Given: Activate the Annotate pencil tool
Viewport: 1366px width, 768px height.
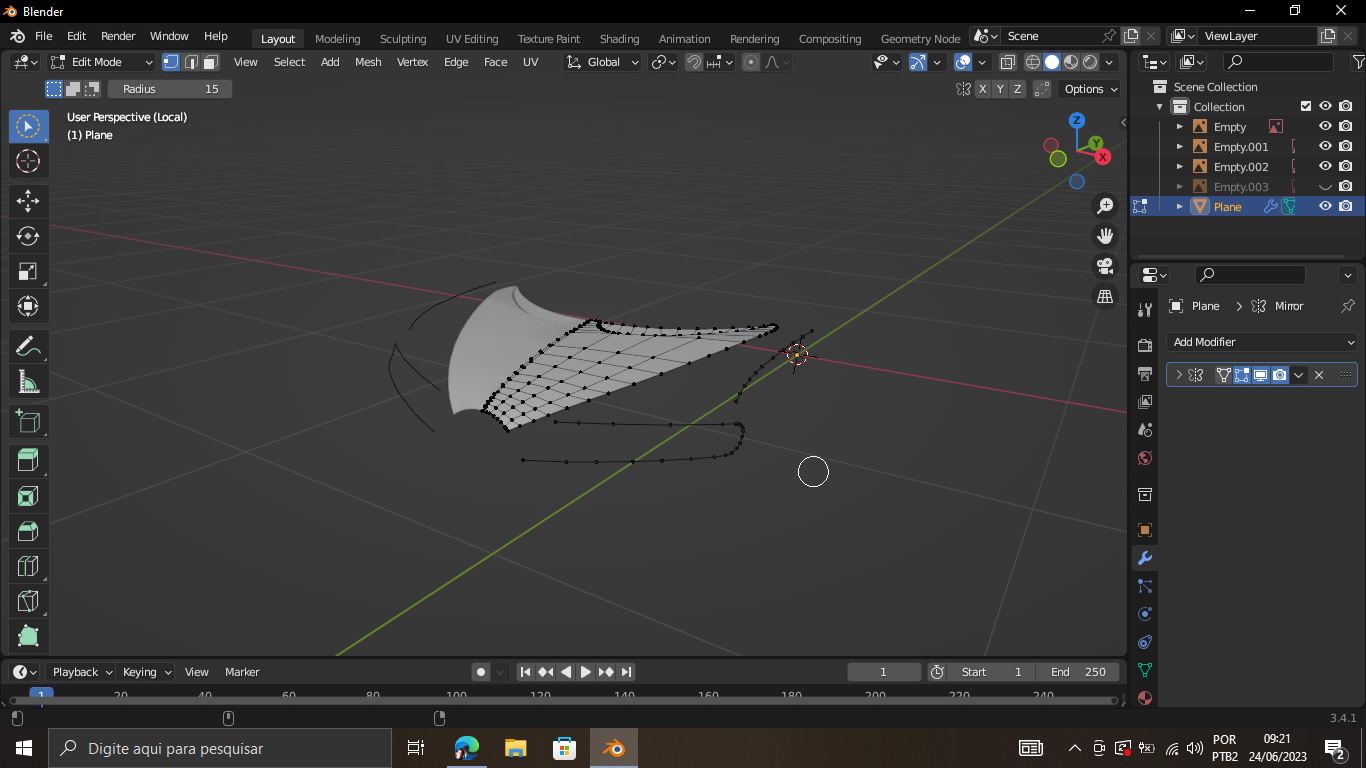Looking at the screenshot, I should 28,346.
